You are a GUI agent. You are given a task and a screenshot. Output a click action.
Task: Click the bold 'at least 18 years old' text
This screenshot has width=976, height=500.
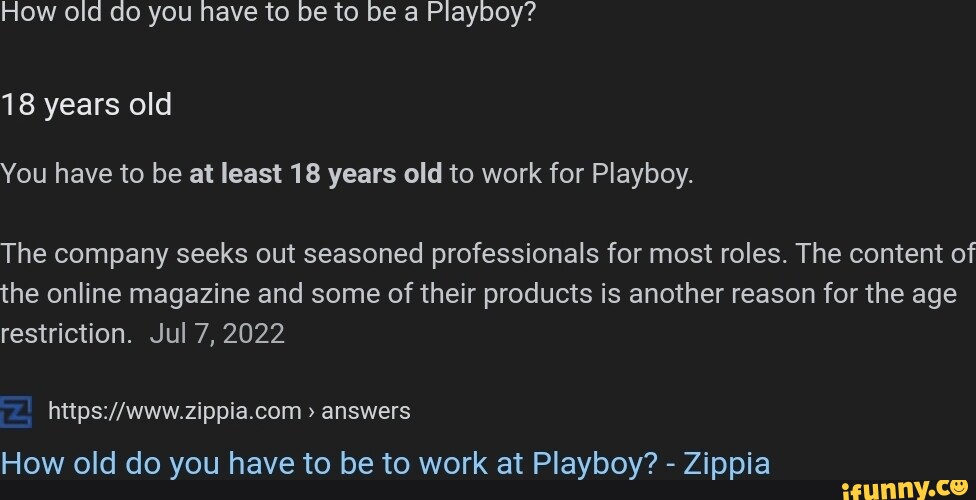315,174
